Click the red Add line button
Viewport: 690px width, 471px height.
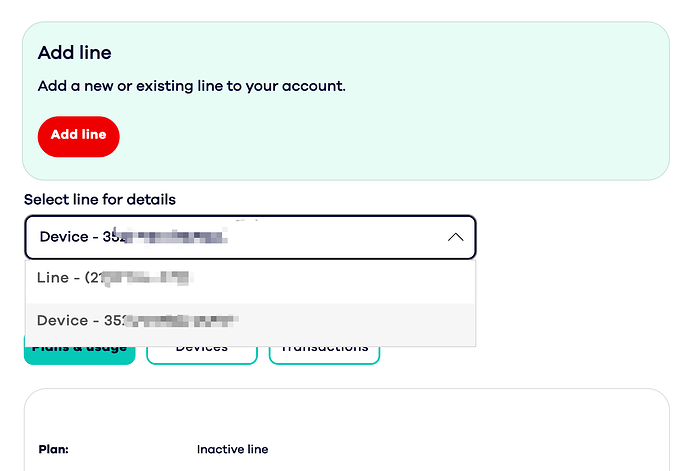[78, 136]
